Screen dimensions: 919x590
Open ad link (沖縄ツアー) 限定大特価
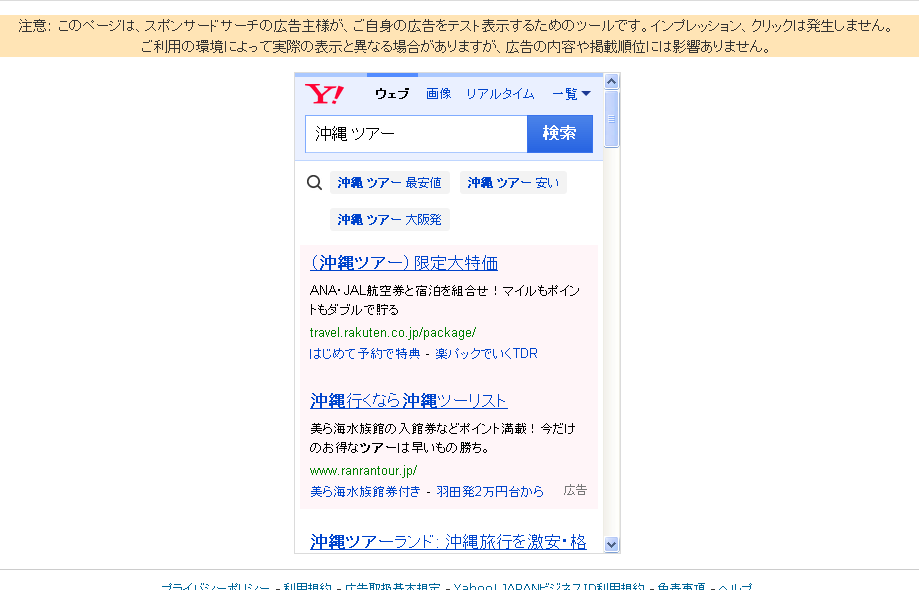pos(404,263)
